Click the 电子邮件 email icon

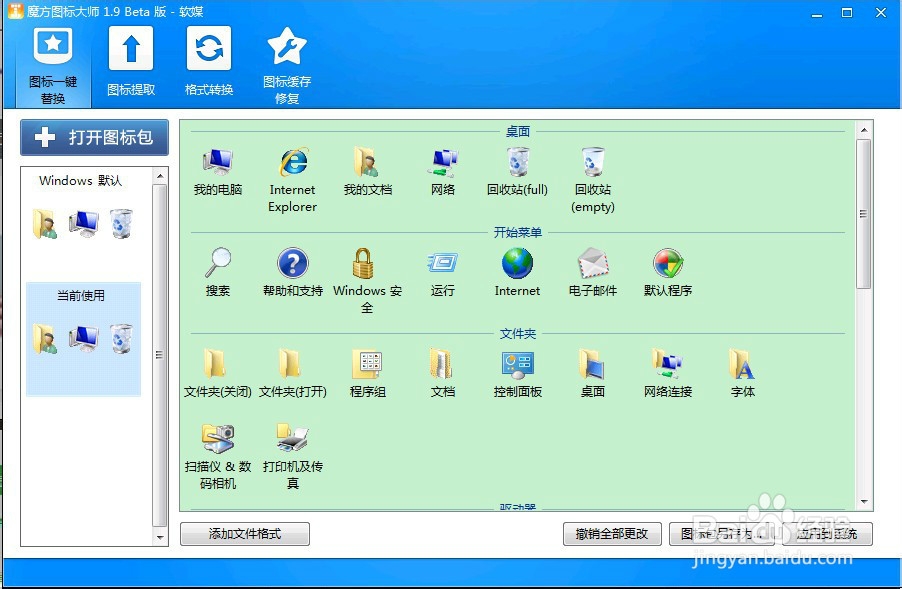tap(592, 263)
